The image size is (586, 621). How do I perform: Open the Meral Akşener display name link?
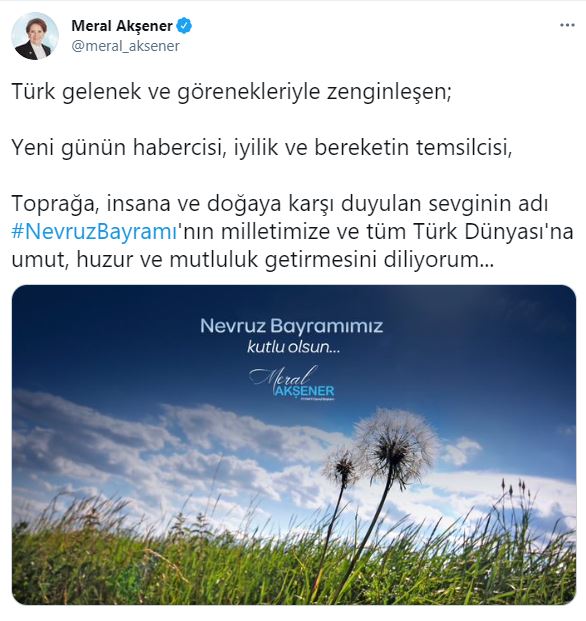(x=122, y=26)
